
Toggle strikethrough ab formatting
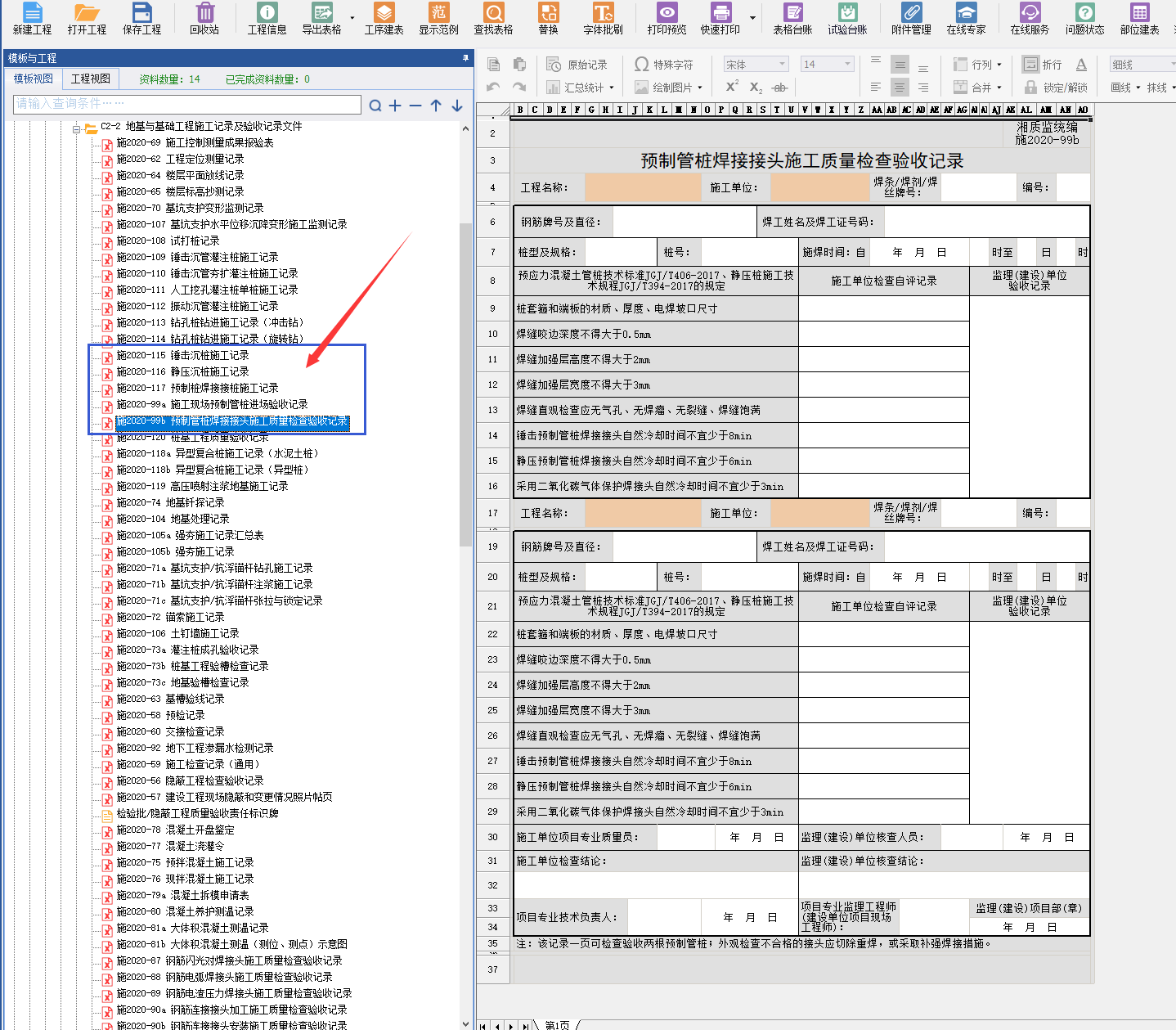(780, 87)
